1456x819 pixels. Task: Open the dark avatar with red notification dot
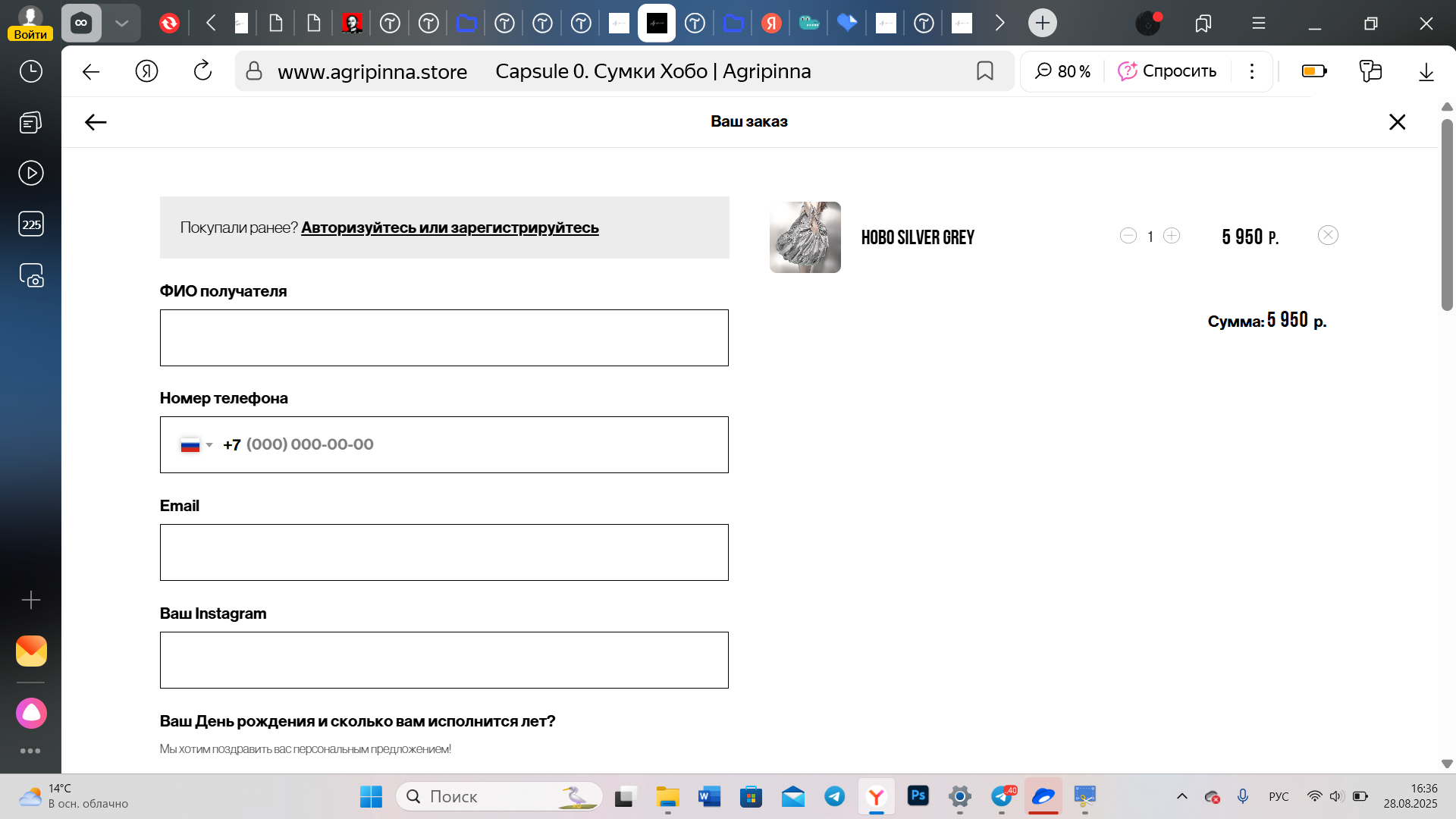click(1148, 23)
